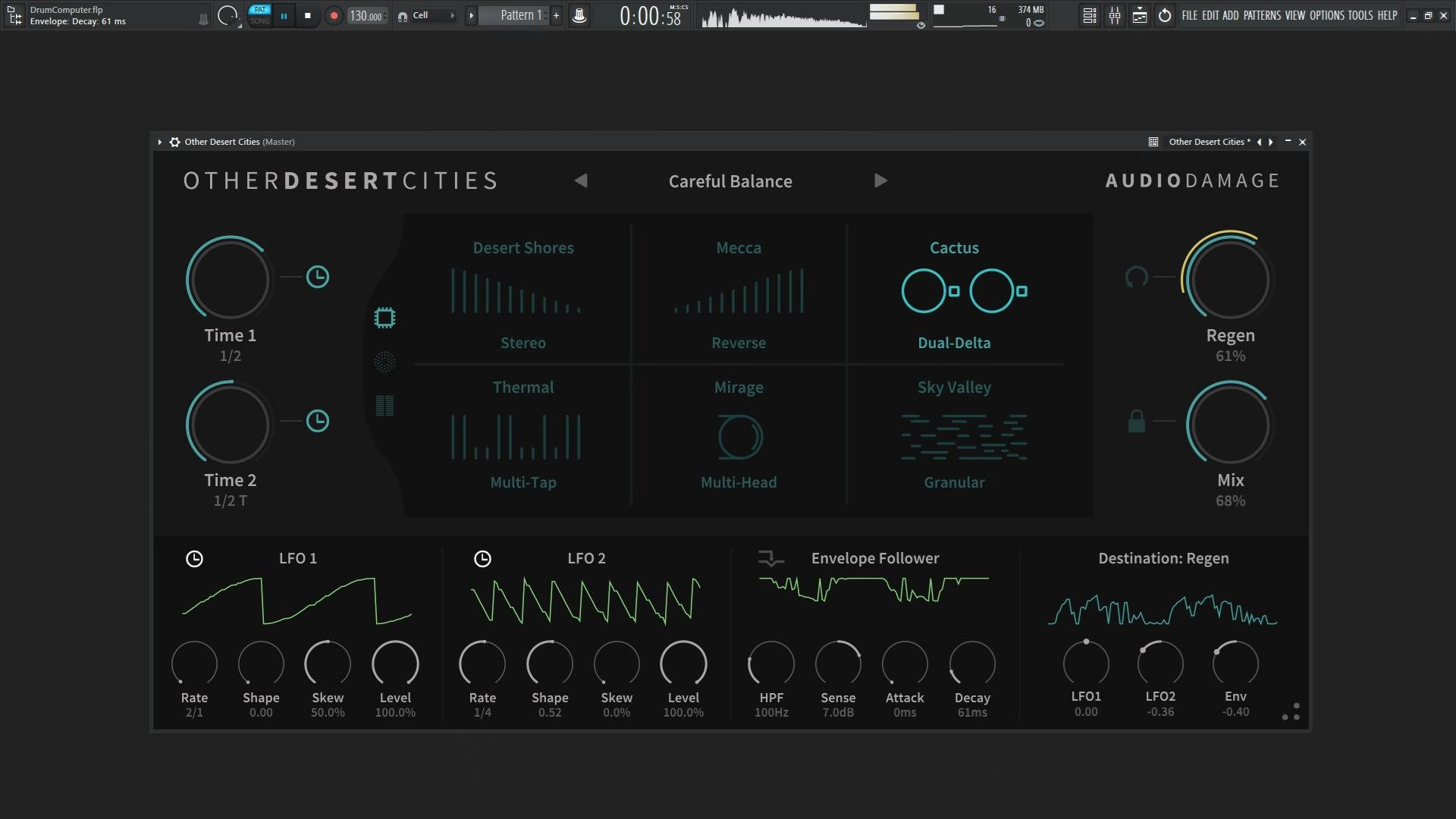Viewport: 1456px width, 819px height.
Task: Select the chip-style delay quality icon
Action: click(x=384, y=318)
